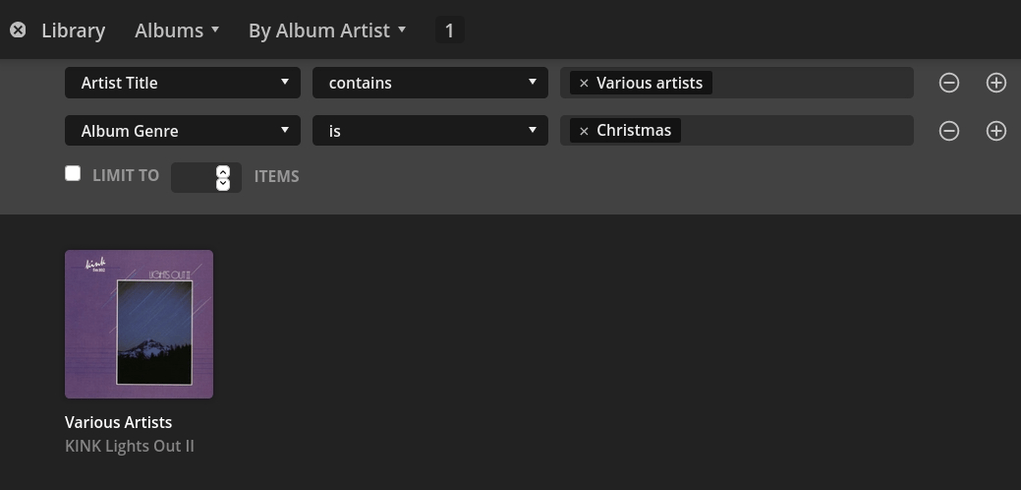
Task: Open the By Album Artist sort menu
Action: click(327, 30)
